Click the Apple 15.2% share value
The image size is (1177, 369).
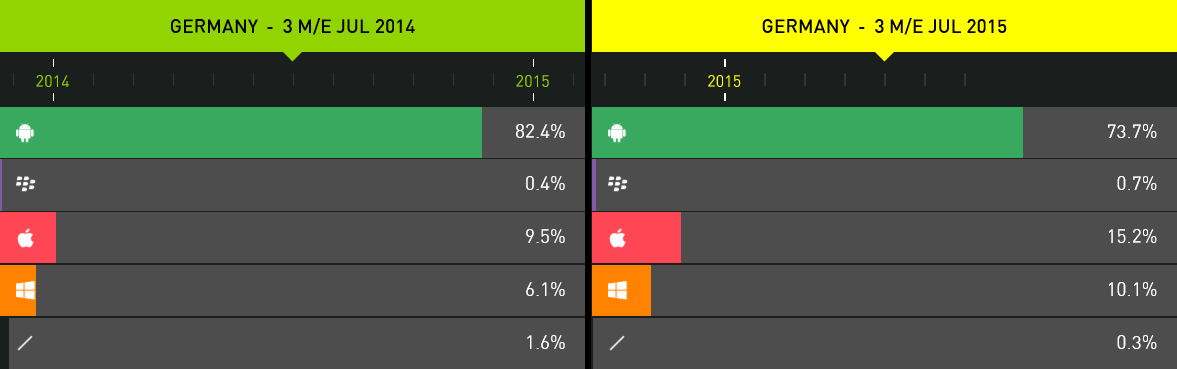click(x=1132, y=237)
